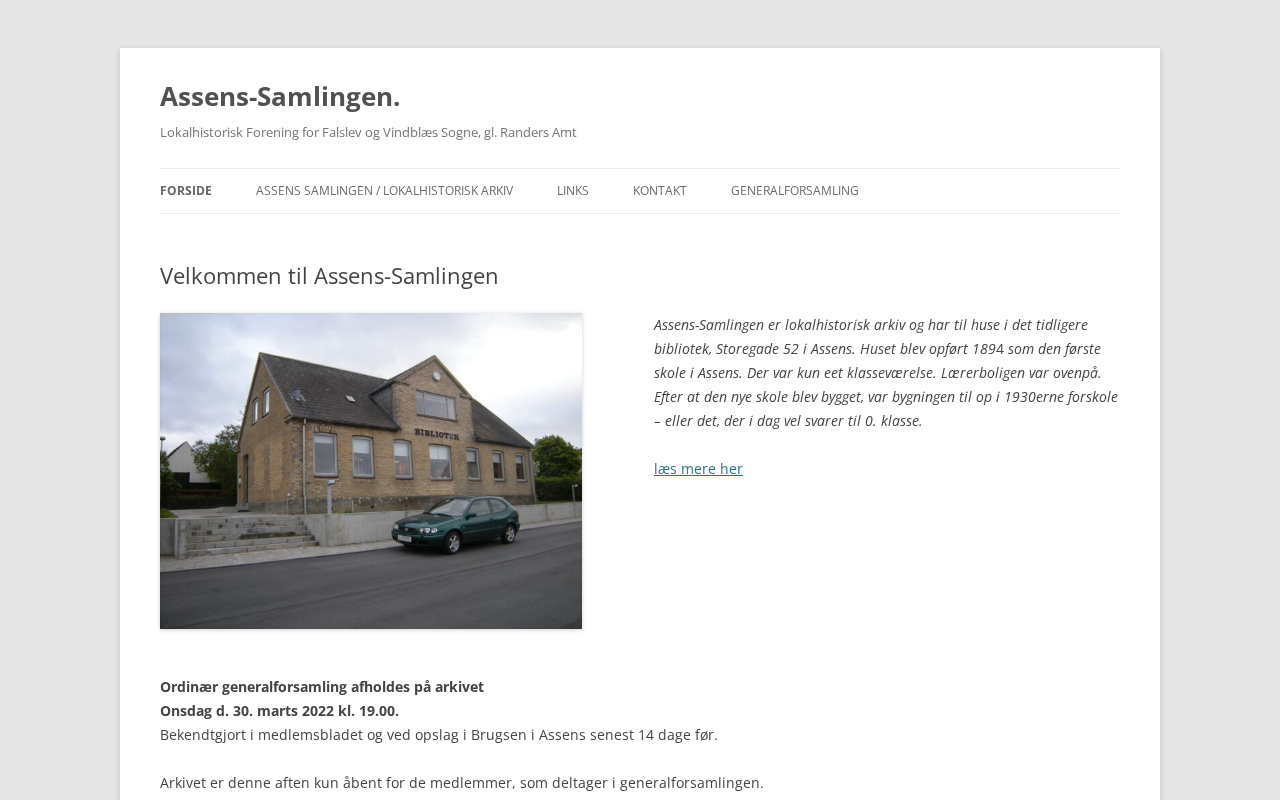Click the asphalt road in the photo
The image size is (1280, 800).
coord(371,590)
